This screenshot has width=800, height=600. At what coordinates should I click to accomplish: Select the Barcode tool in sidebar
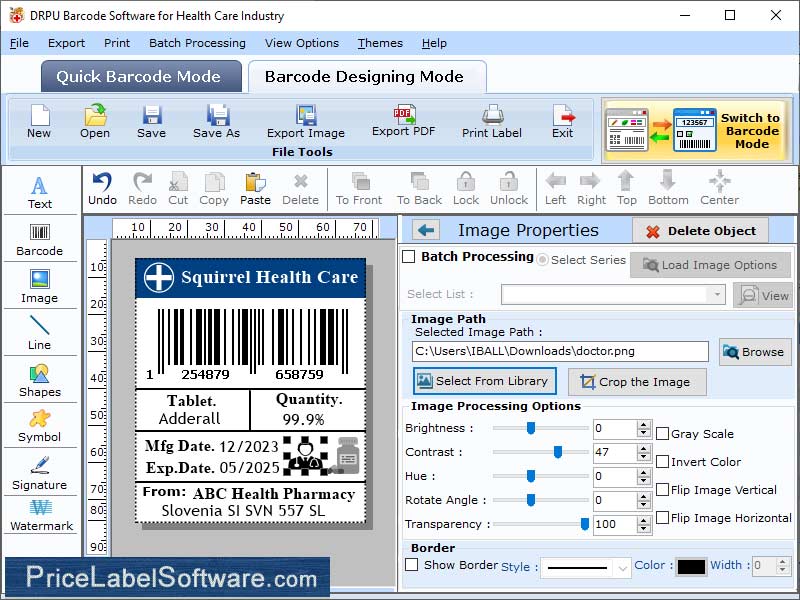tap(40, 239)
